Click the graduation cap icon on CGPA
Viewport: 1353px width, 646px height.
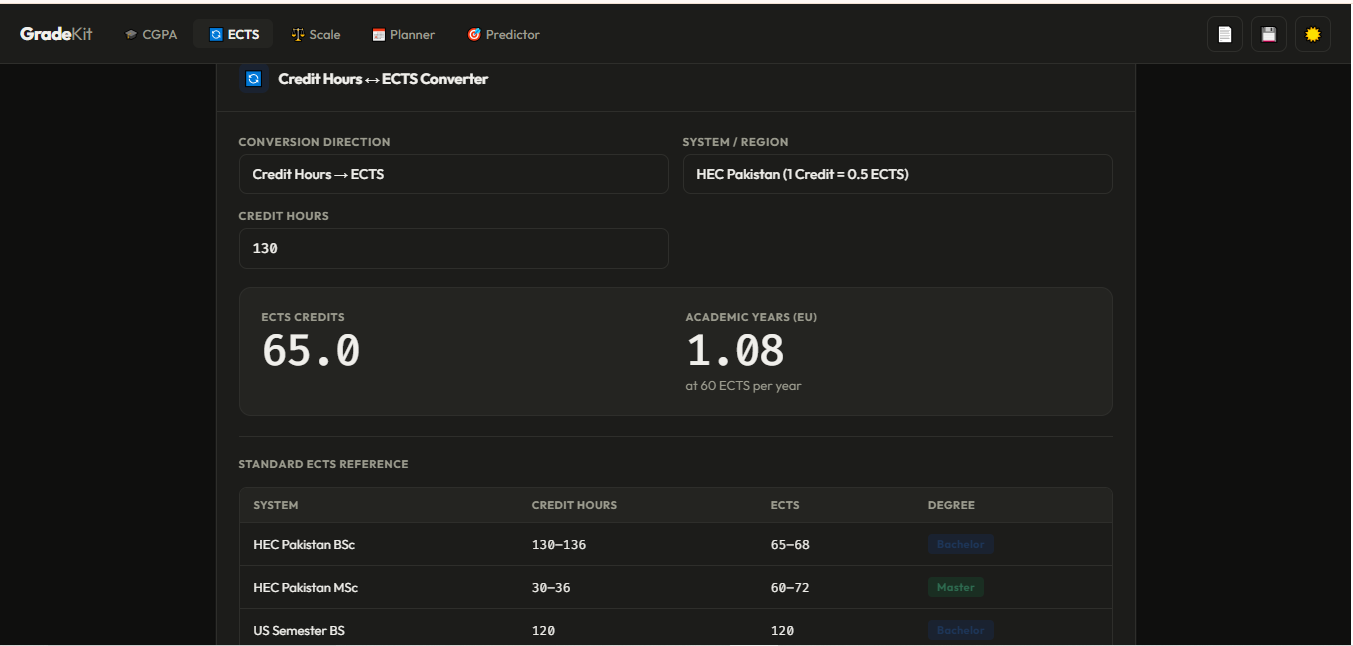131,34
